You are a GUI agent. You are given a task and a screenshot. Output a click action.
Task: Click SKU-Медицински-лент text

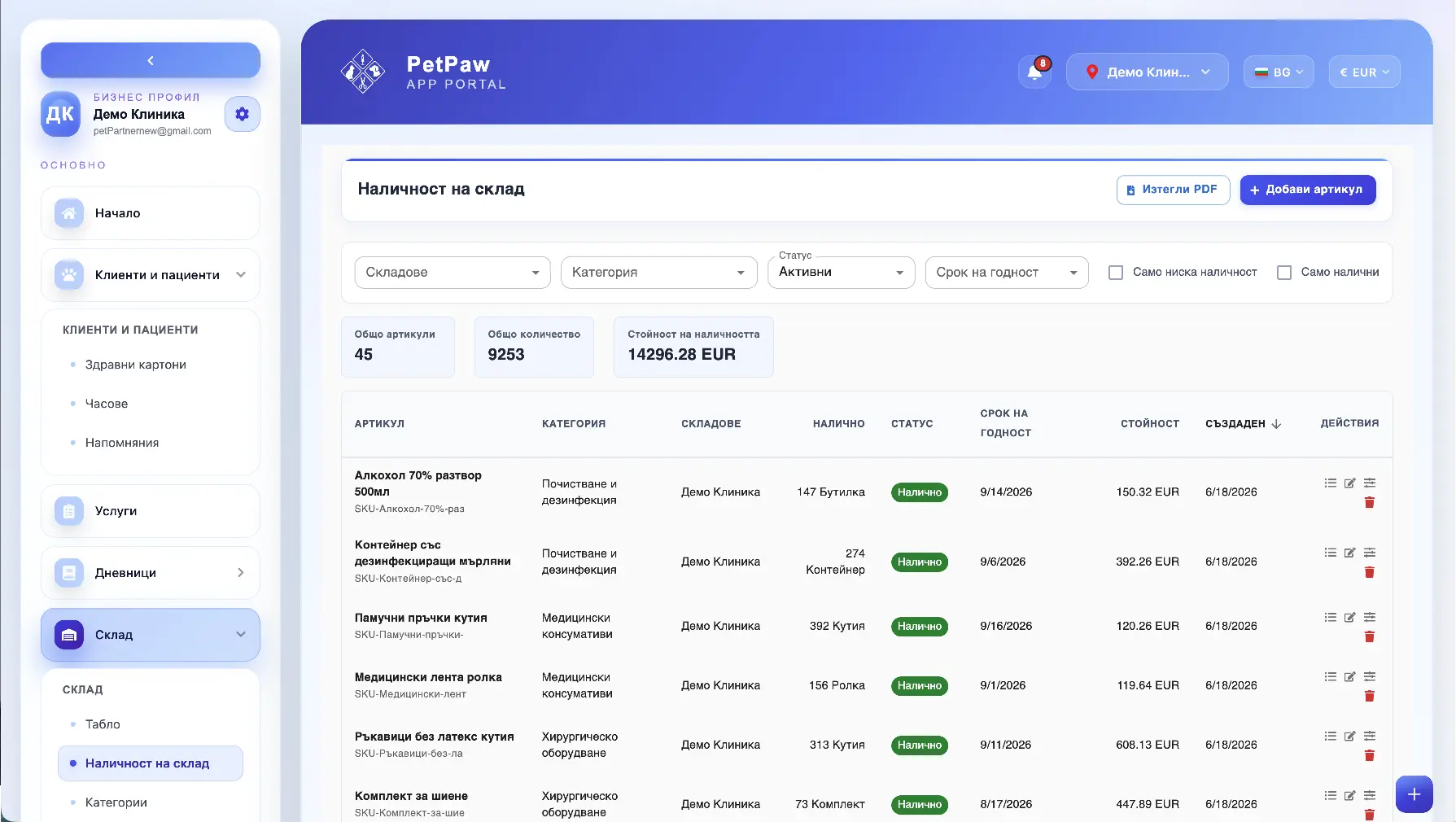click(x=410, y=694)
